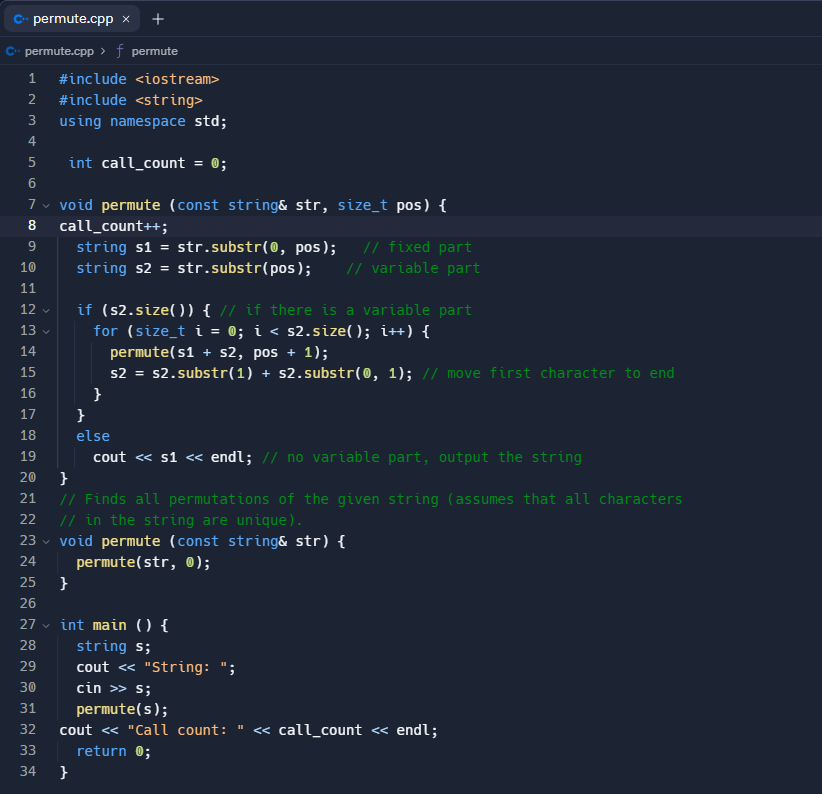This screenshot has height=794, width=822.
Task: Click 'int main () {' line
Action: [x=114, y=625]
